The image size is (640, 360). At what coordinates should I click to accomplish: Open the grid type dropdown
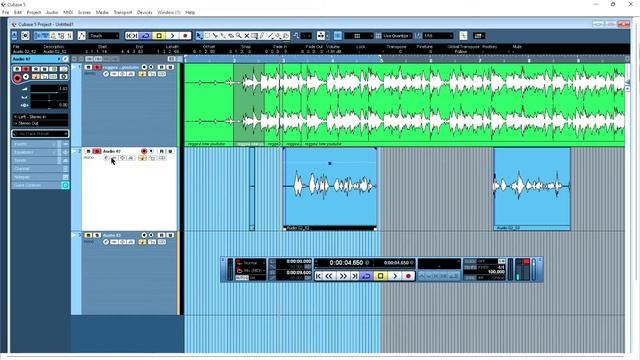[358, 36]
